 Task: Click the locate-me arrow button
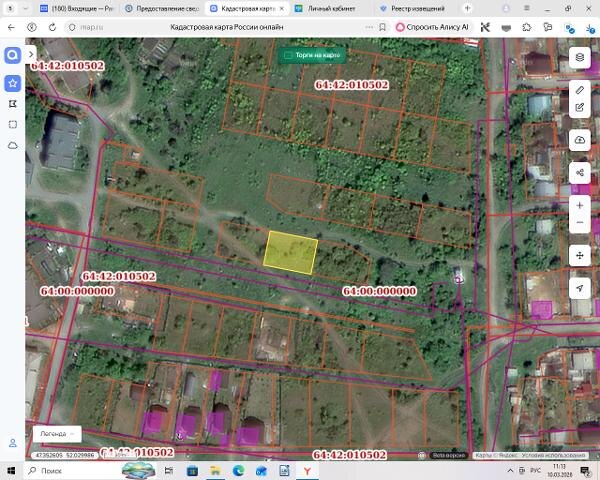[x=580, y=288]
